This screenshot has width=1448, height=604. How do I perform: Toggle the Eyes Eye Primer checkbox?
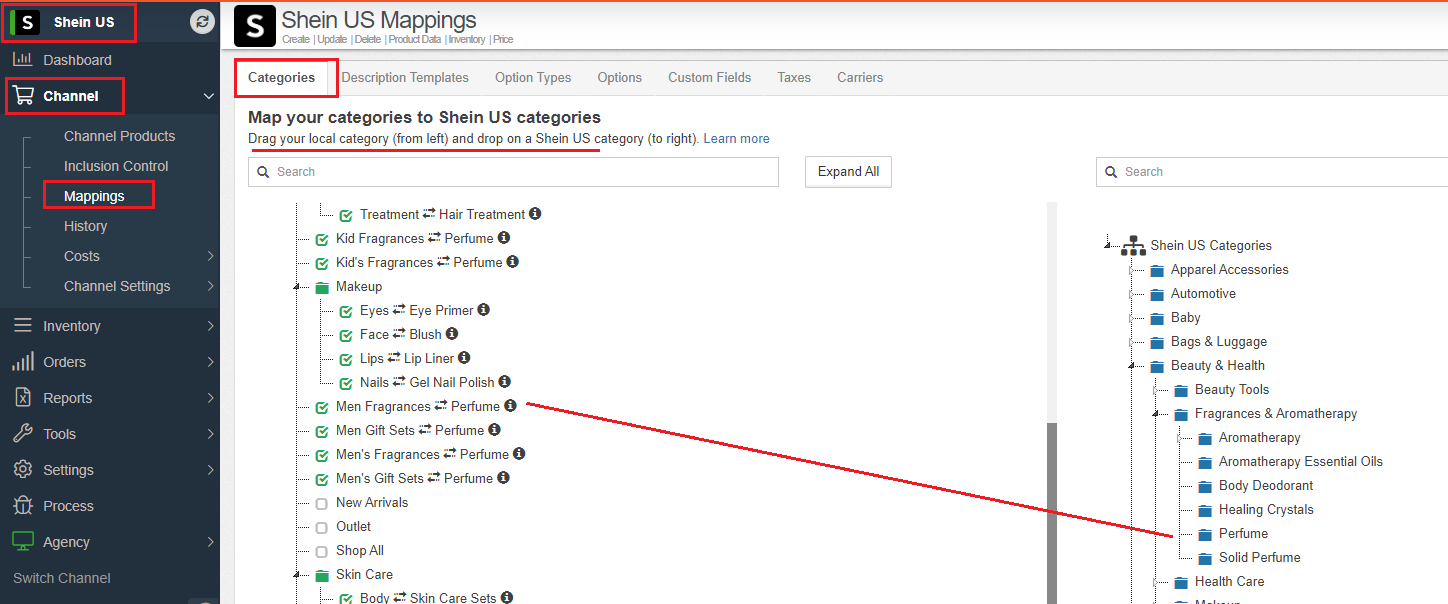(x=346, y=311)
